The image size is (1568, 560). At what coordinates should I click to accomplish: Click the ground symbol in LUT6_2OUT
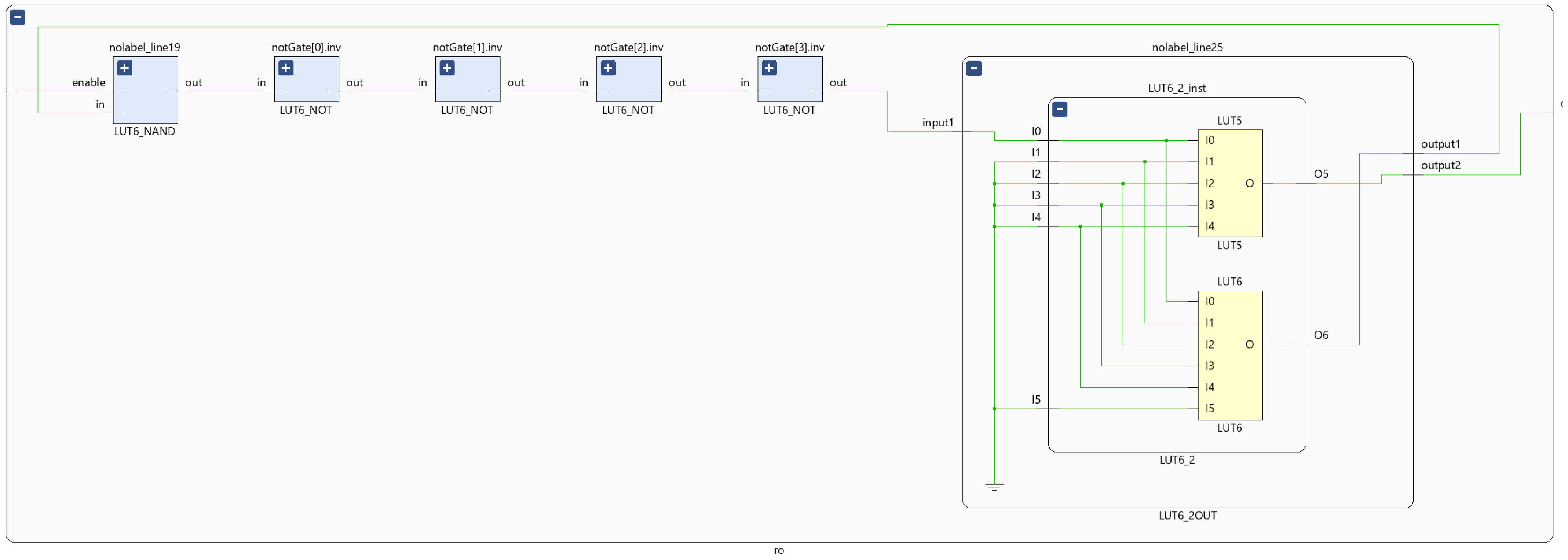tap(994, 487)
